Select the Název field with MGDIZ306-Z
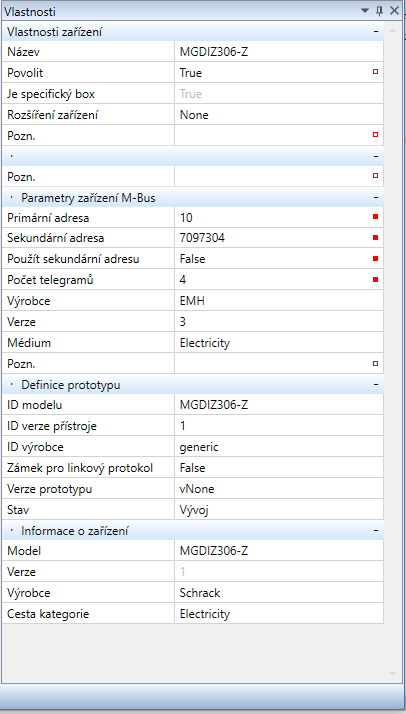Screen dimensions: 406x714 pos(279,52)
